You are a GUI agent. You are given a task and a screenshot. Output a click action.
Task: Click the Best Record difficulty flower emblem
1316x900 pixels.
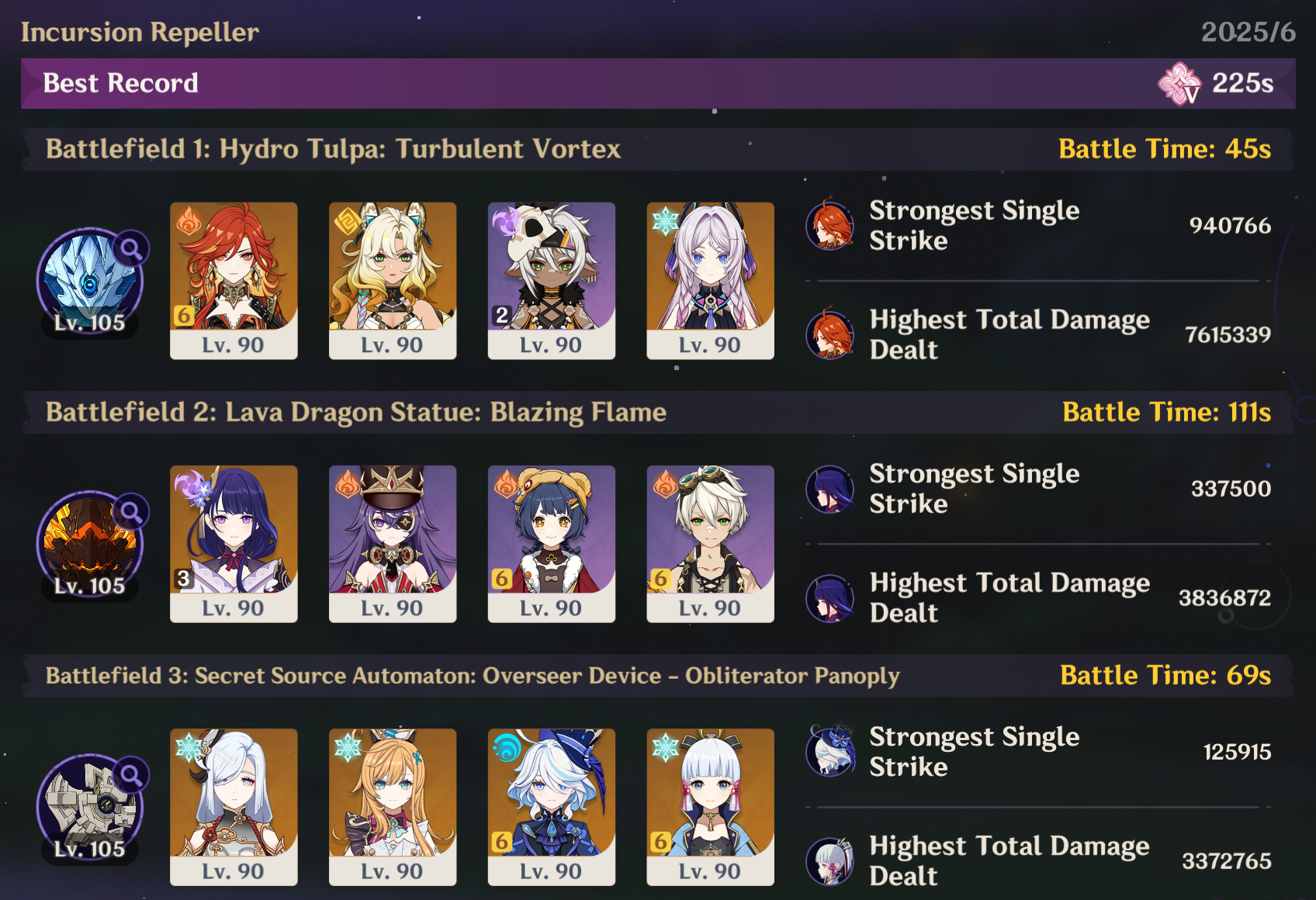click(1179, 84)
